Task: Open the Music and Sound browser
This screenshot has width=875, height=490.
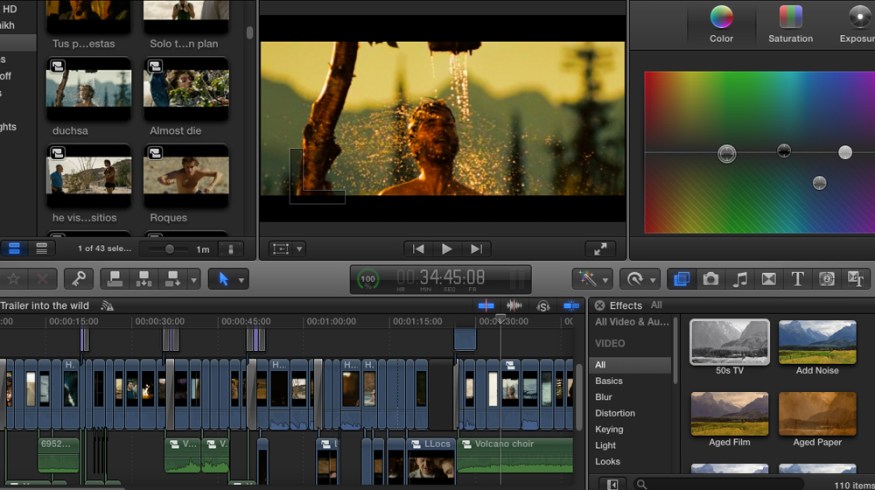Action: point(740,279)
